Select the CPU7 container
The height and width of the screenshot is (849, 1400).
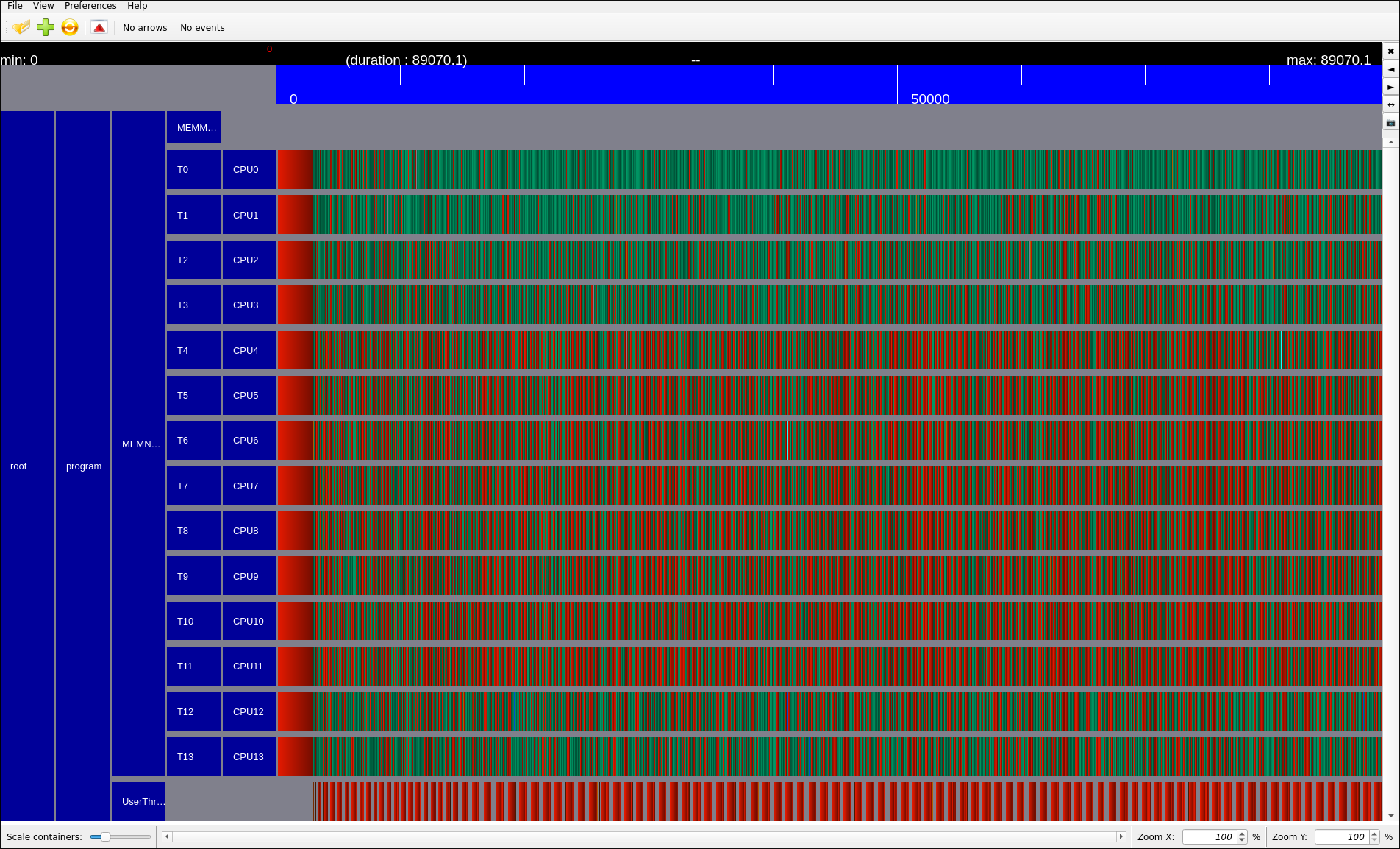249,486
